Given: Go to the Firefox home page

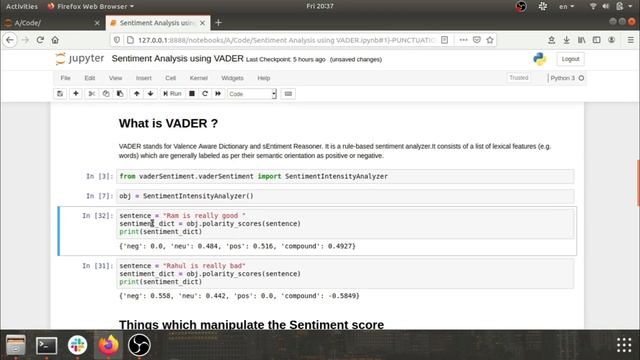Looking at the screenshot, I should click(x=55, y=40).
